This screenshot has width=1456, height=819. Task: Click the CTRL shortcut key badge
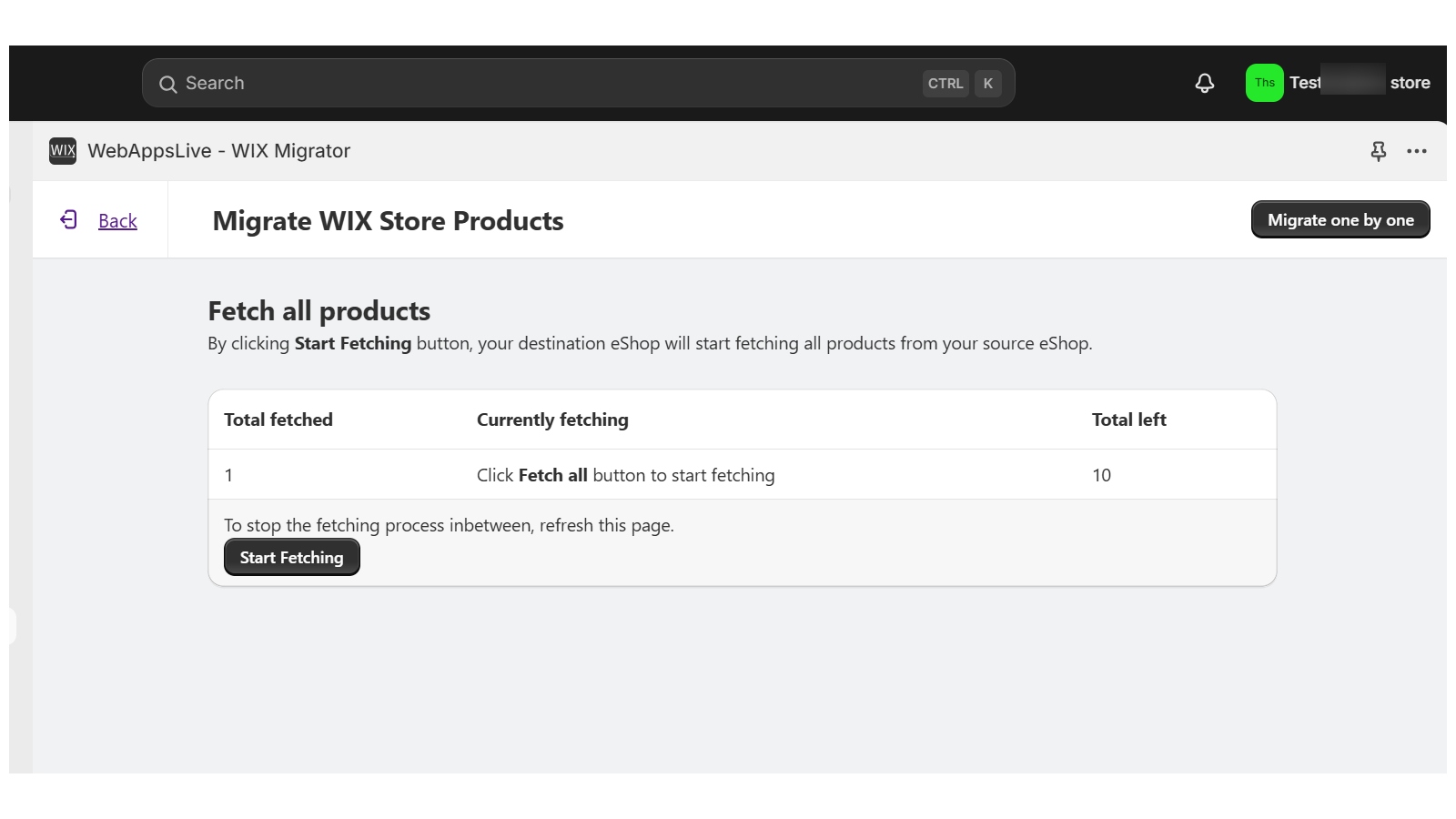[x=945, y=84]
